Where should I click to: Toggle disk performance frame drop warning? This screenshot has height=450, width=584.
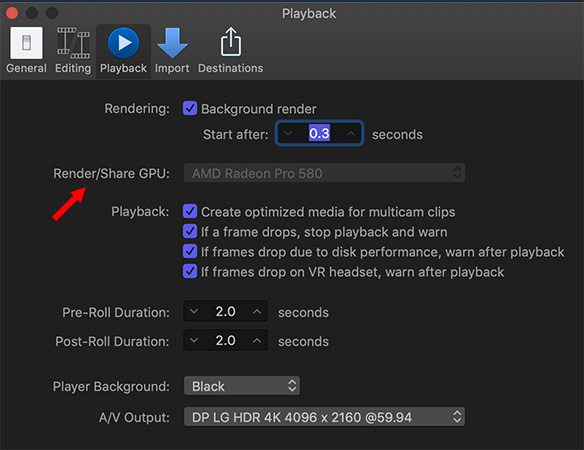(x=190, y=251)
